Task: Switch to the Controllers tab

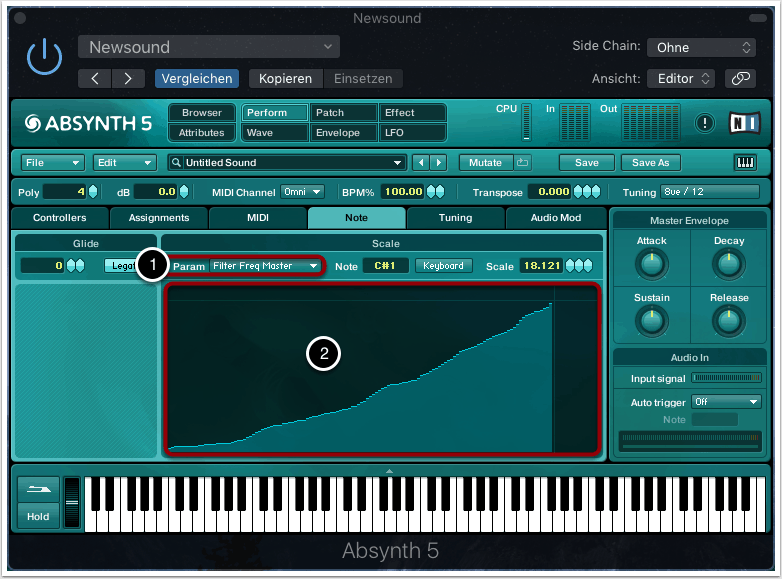Action: pos(60,218)
